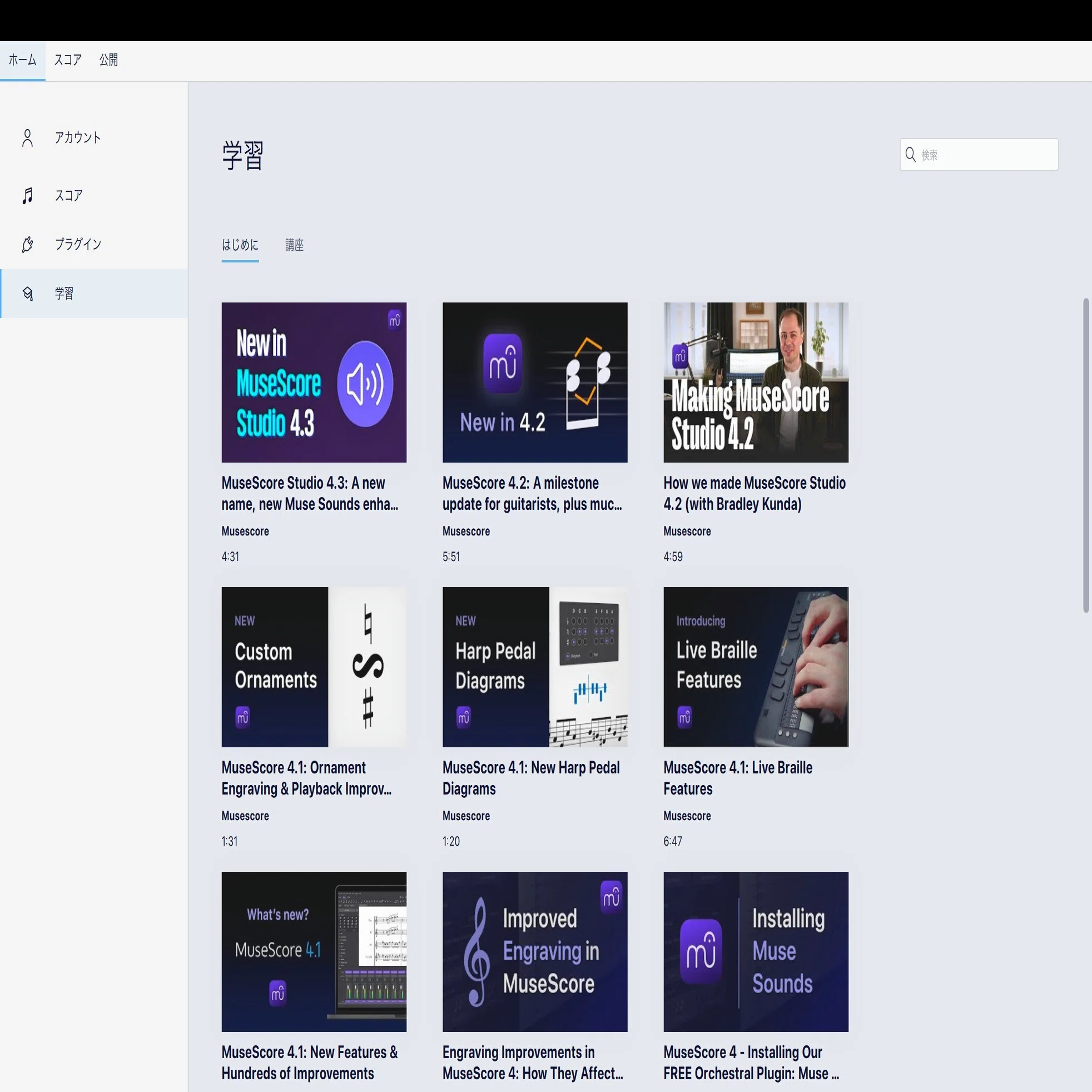
Task: Open the What's new MuseScore 4.1 thumbnail
Action: pos(314,952)
